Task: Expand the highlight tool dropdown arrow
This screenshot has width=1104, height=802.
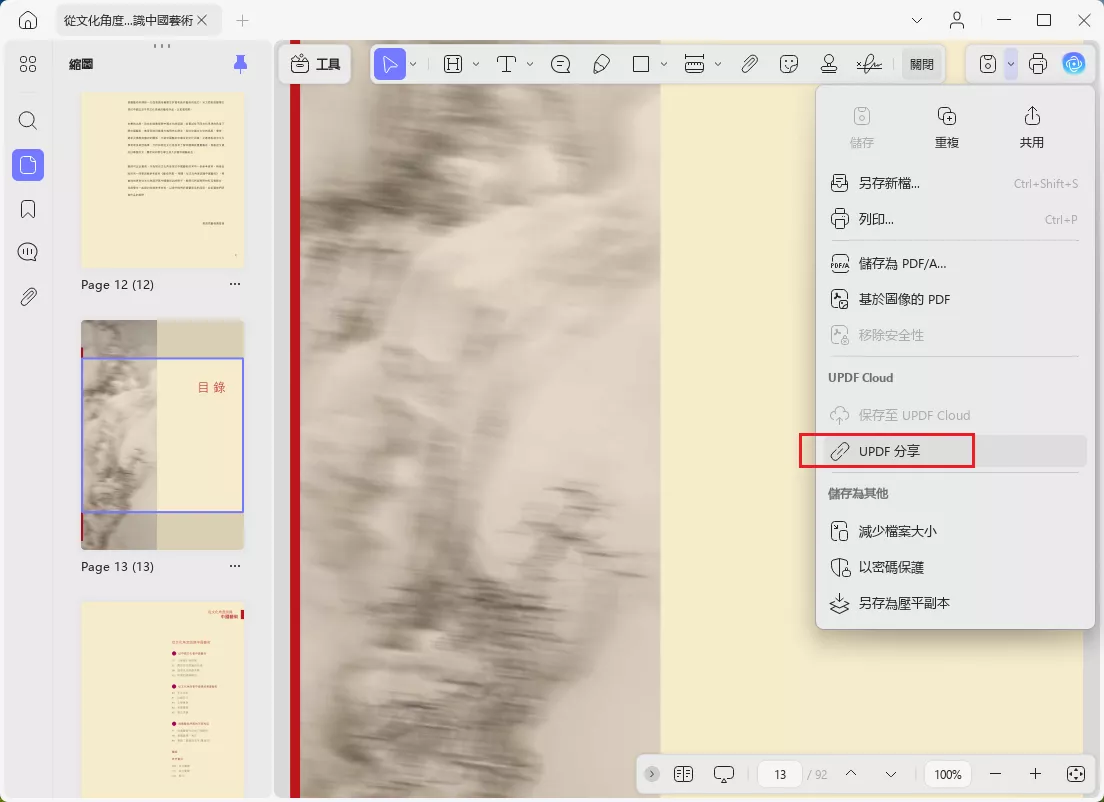Action: point(476,65)
